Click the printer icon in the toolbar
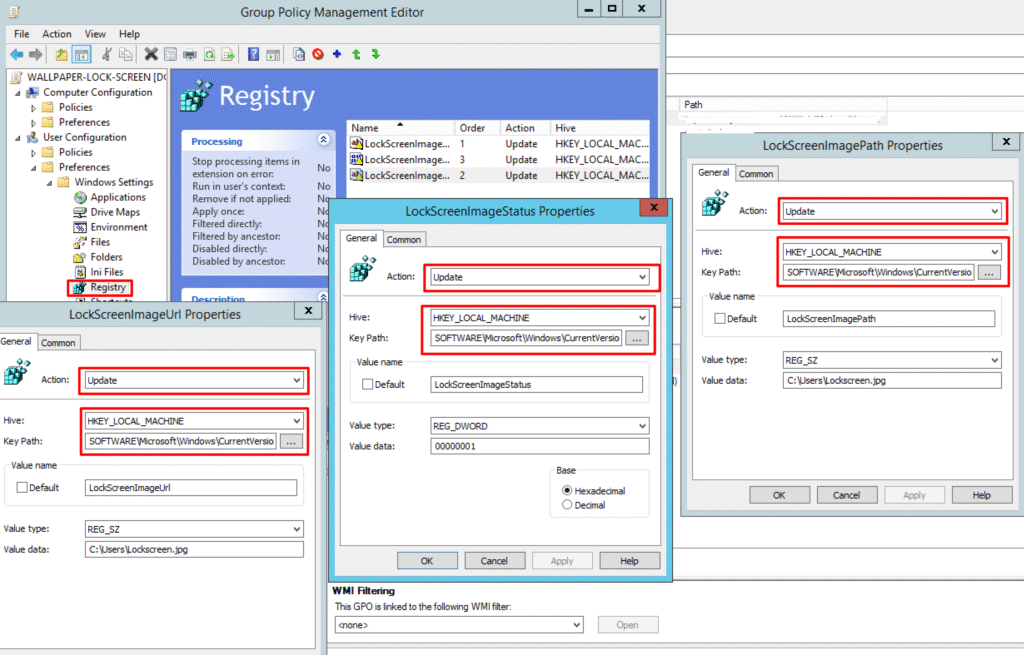 (x=190, y=54)
